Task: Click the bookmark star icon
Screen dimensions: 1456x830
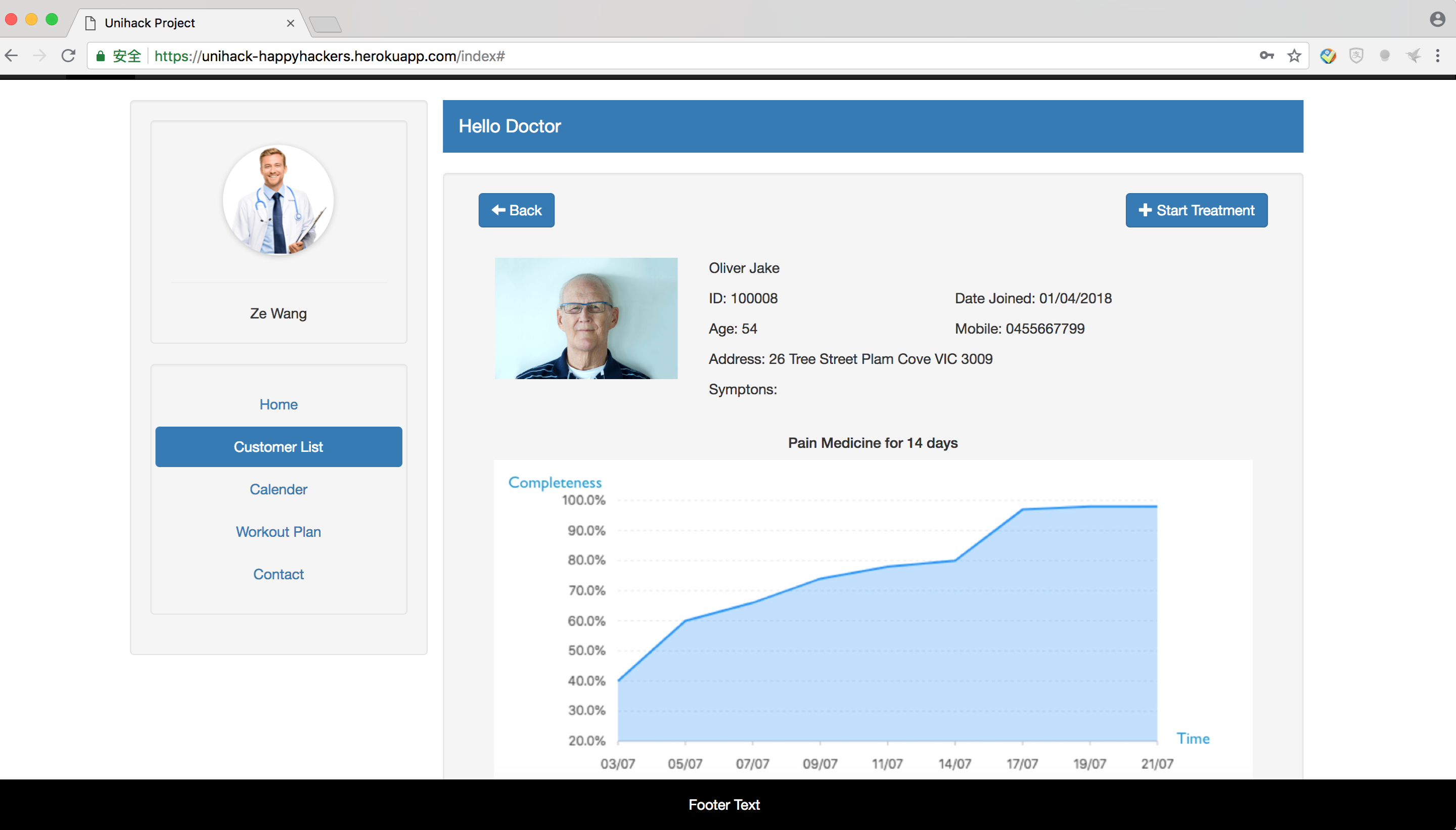Action: [x=1294, y=56]
